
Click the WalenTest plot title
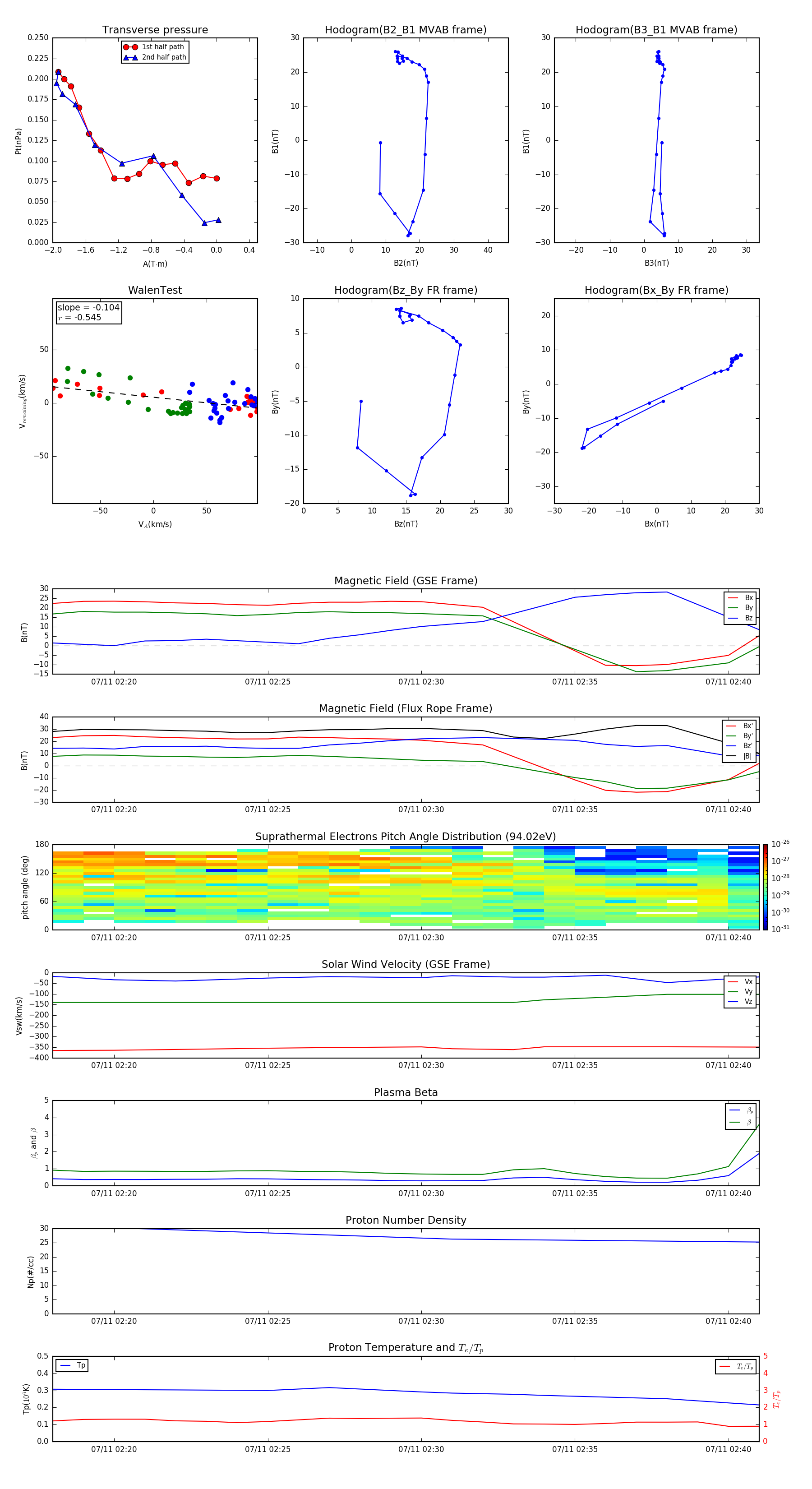[x=155, y=290]
